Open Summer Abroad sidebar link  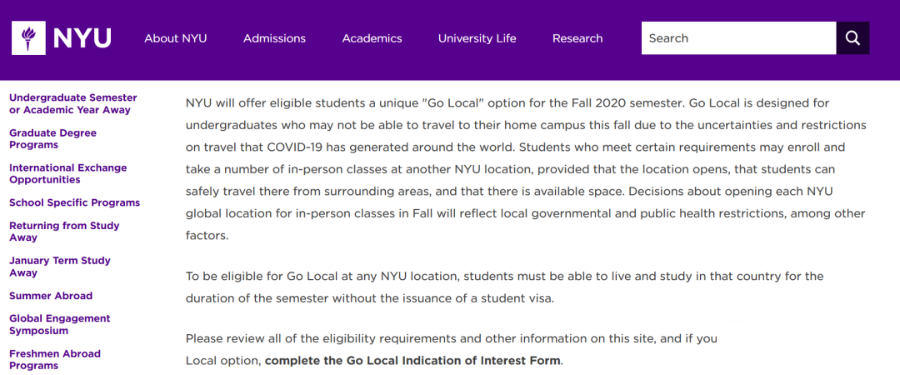(51, 296)
